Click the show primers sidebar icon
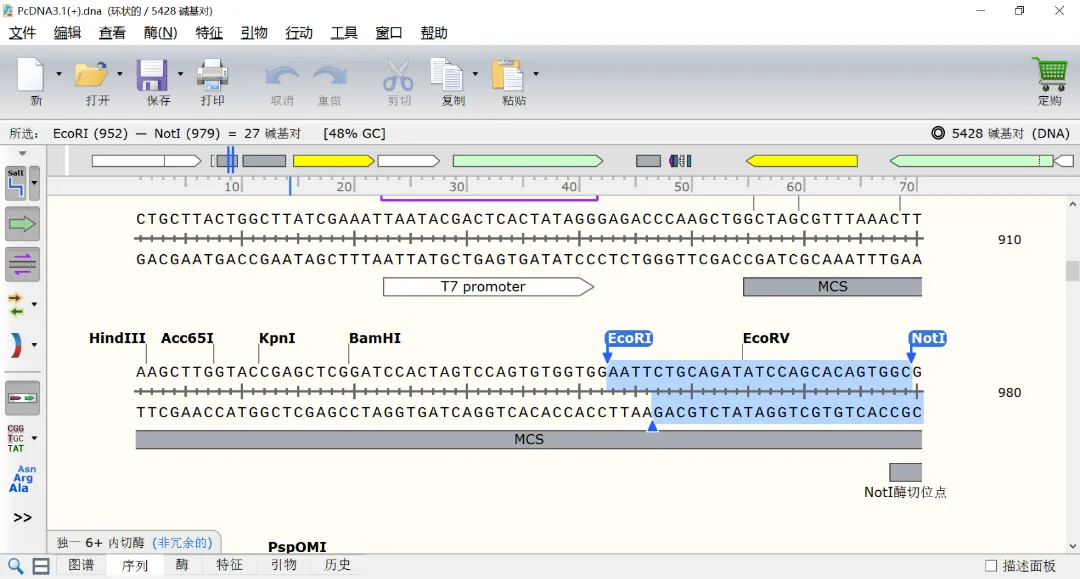The height and width of the screenshot is (579, 1080). click(x=22, y=264)
